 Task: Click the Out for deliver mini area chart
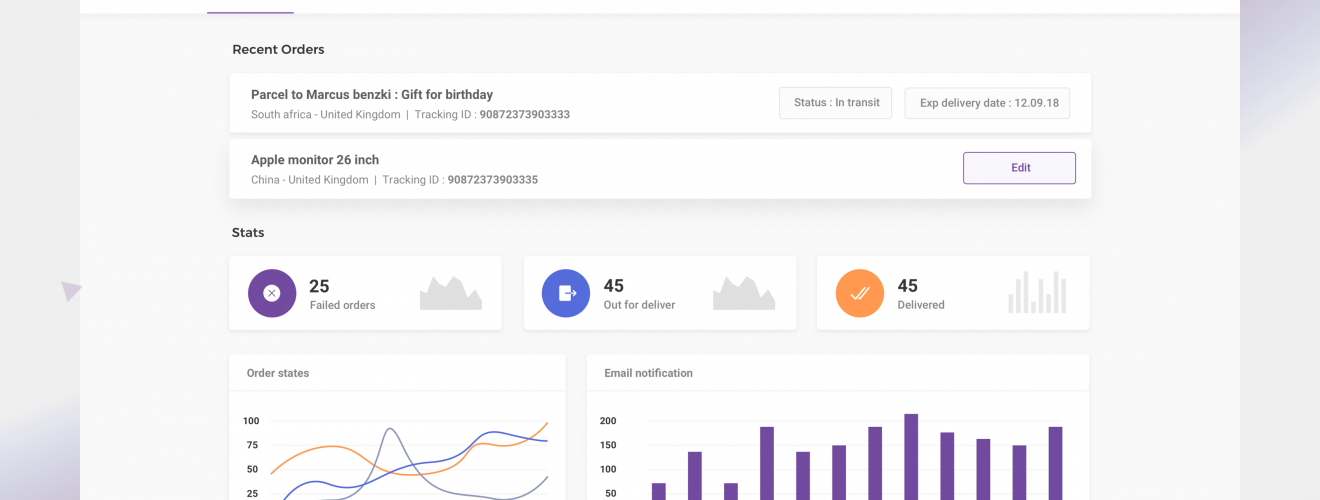744,293
